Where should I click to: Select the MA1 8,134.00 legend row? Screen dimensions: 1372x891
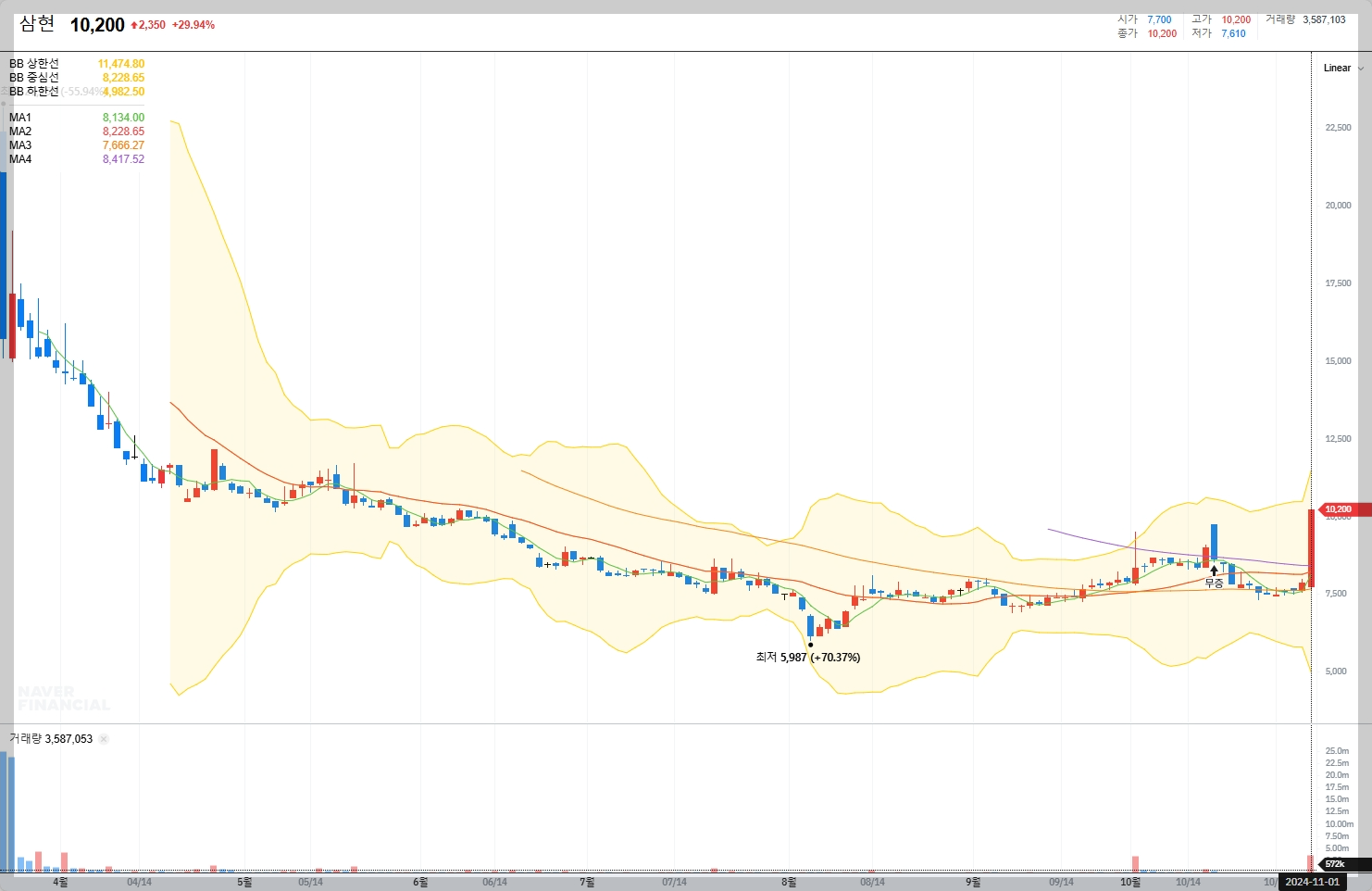[77, 118]
